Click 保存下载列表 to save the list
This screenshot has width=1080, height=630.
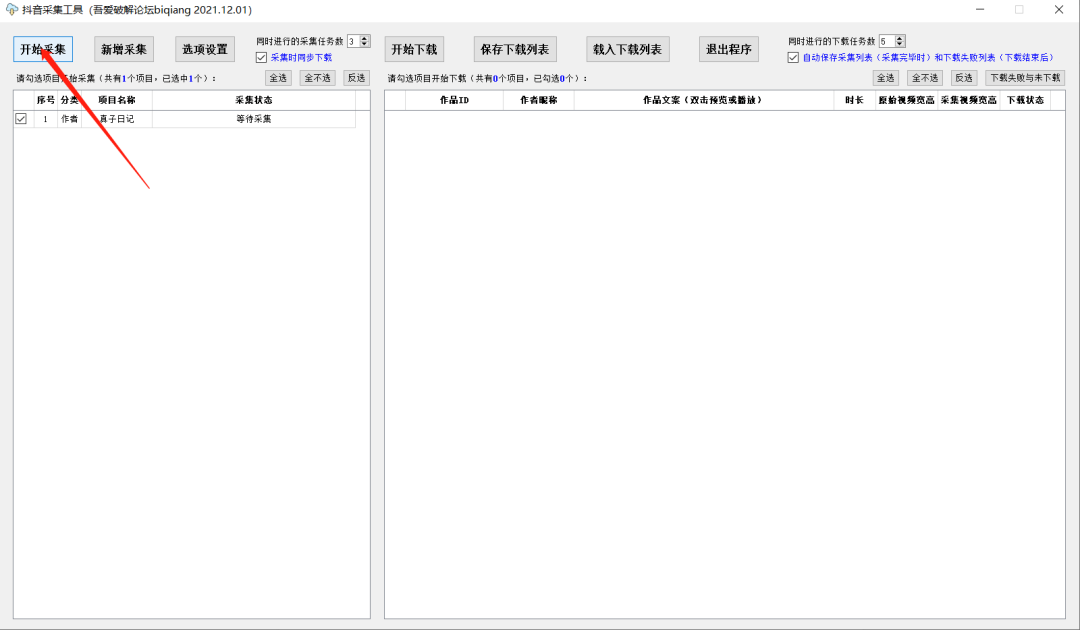(515, 49)
